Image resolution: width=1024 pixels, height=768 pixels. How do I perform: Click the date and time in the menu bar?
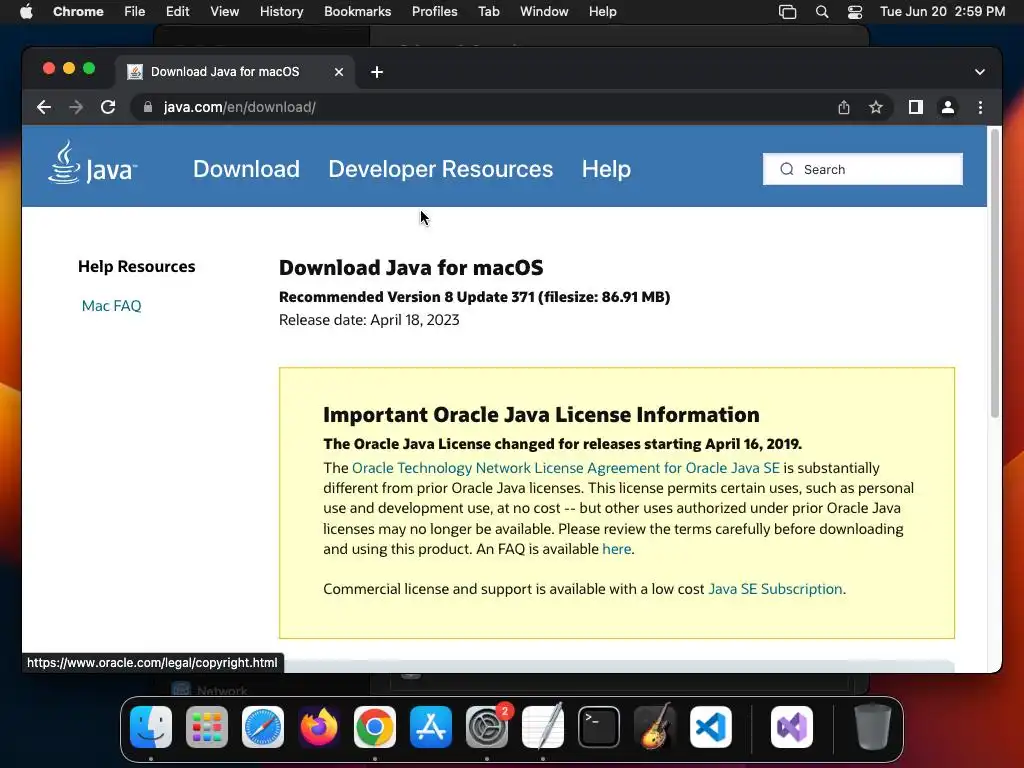tap(942, 12)
